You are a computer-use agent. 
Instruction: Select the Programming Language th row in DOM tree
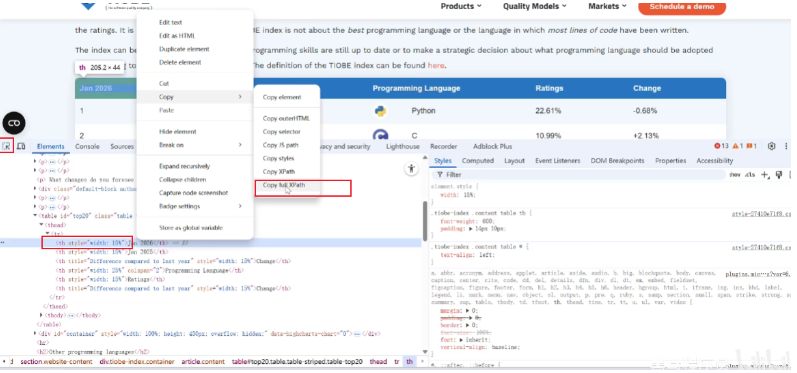pos(149,271)
